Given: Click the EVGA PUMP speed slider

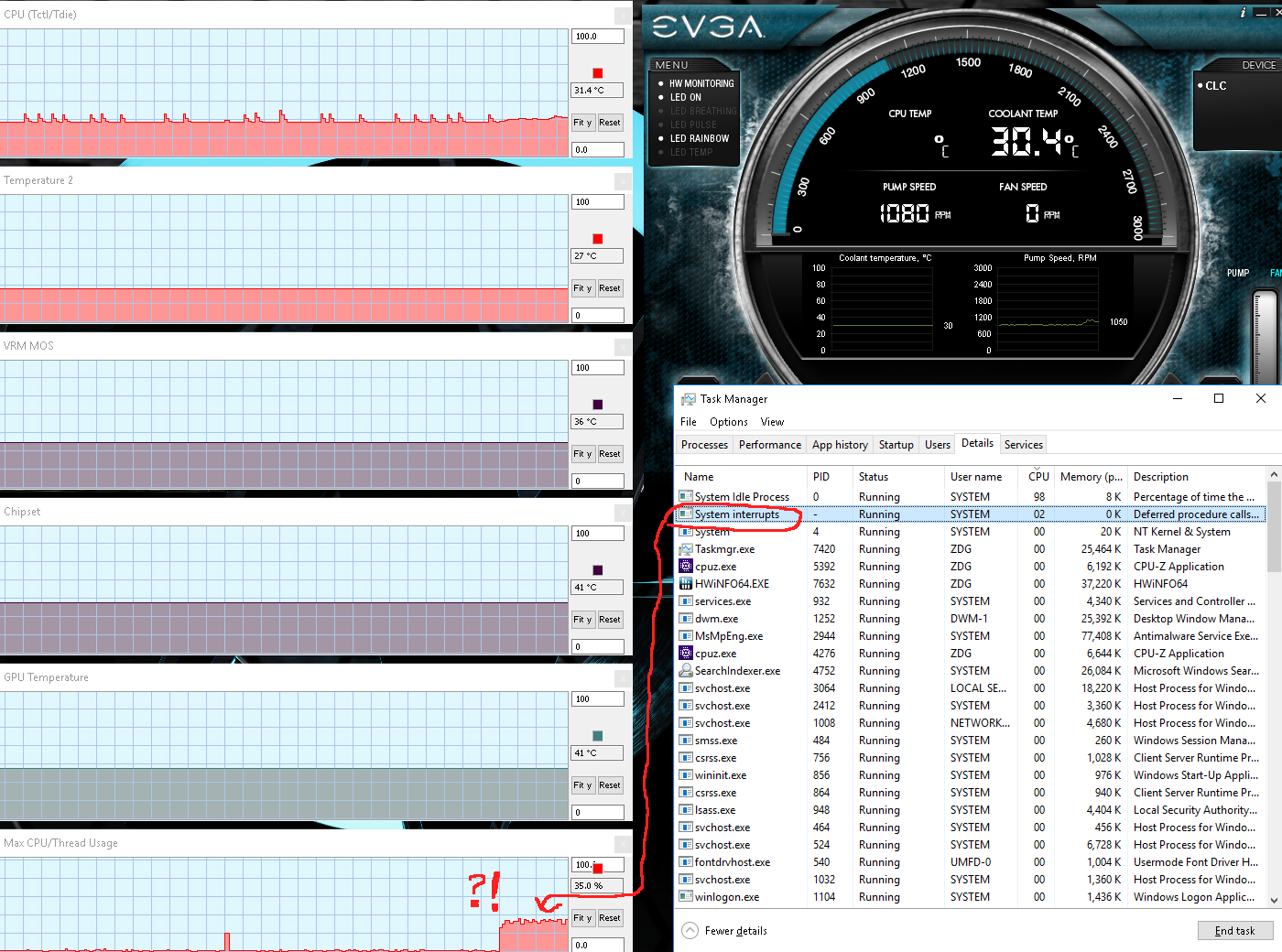Looking at the screenshot, I should pyautogui.click(x=1264, y=336).
